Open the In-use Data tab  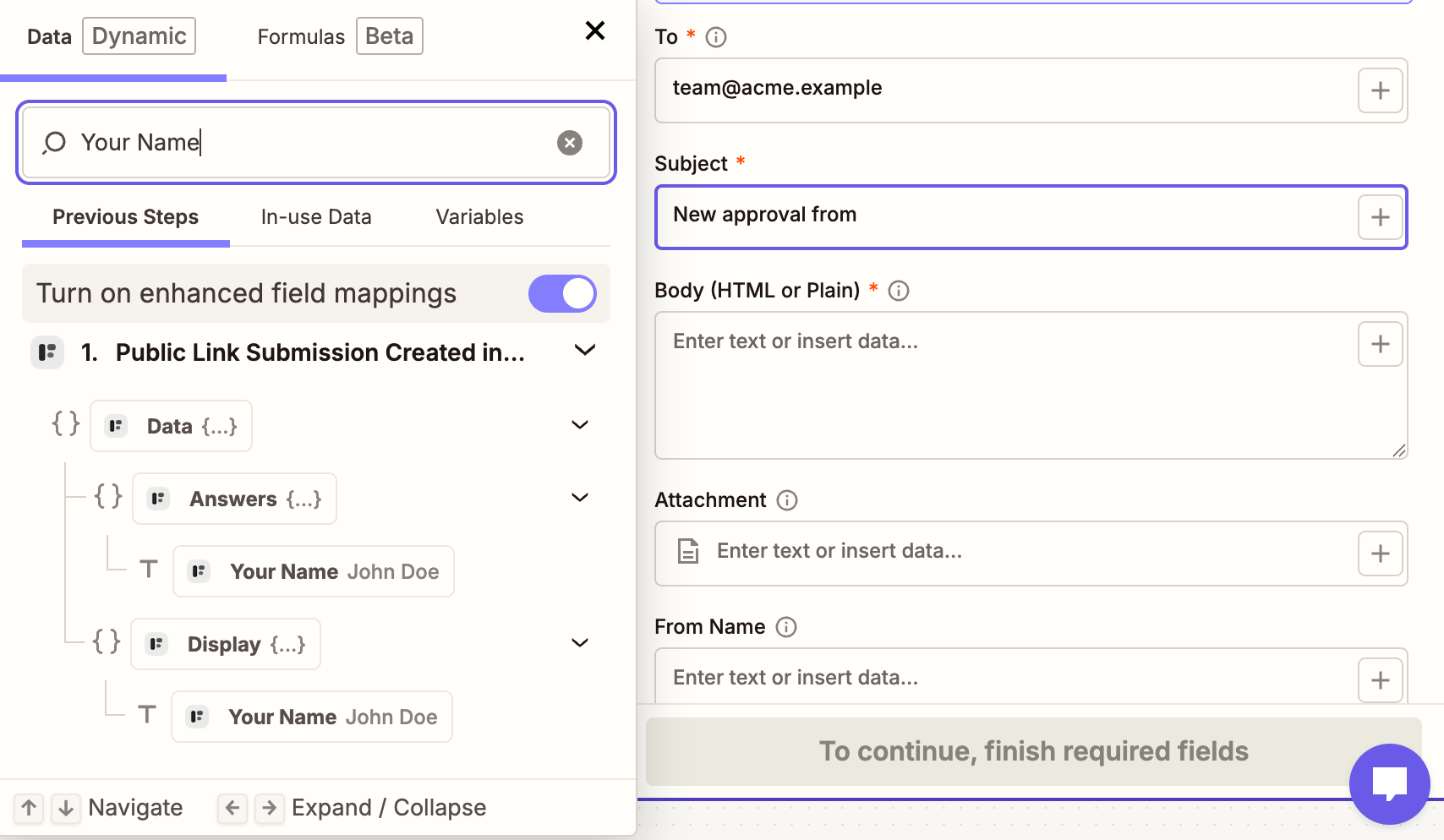coord(316,217)
